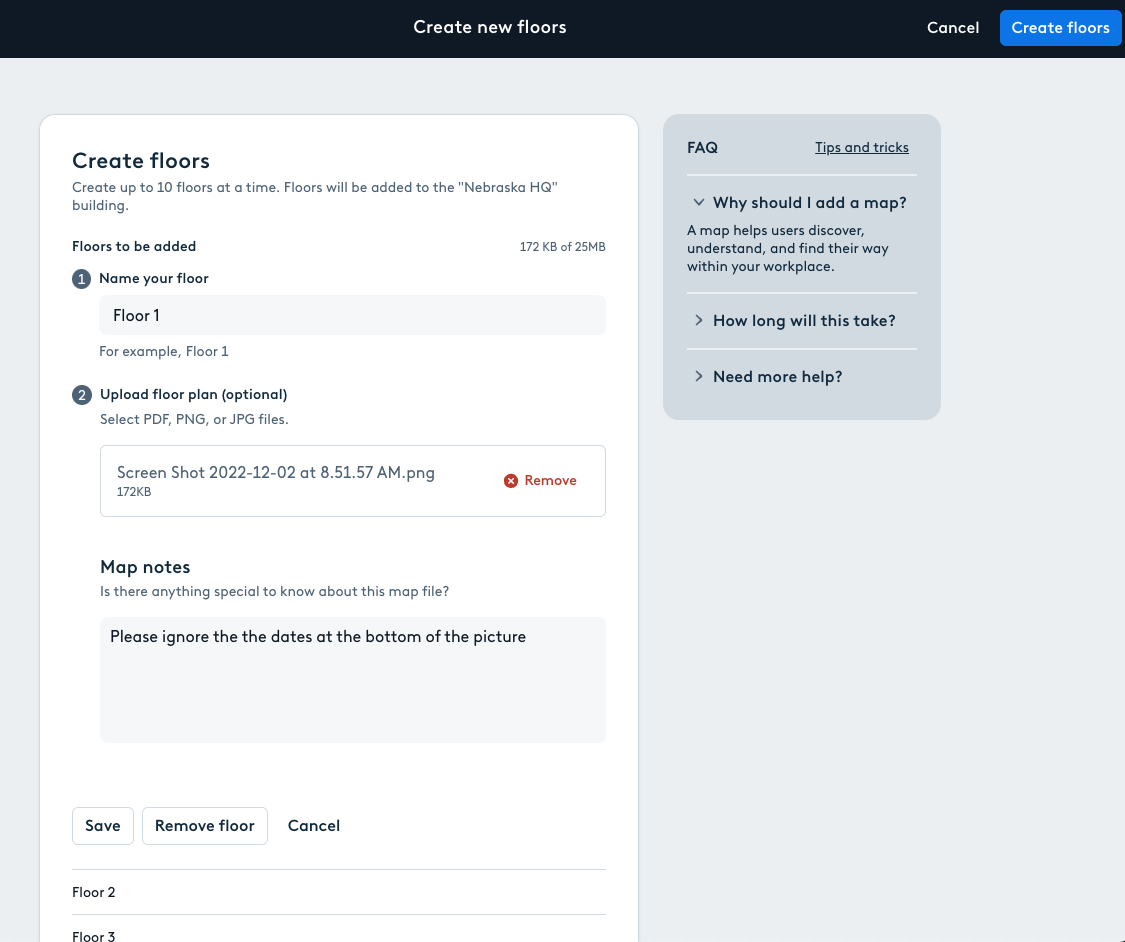Click the uploaded Screen Shot 2022-12-02 file name
Image resolution: width=1125 pixels, height=942 pixels.
(x=276, y=472)
